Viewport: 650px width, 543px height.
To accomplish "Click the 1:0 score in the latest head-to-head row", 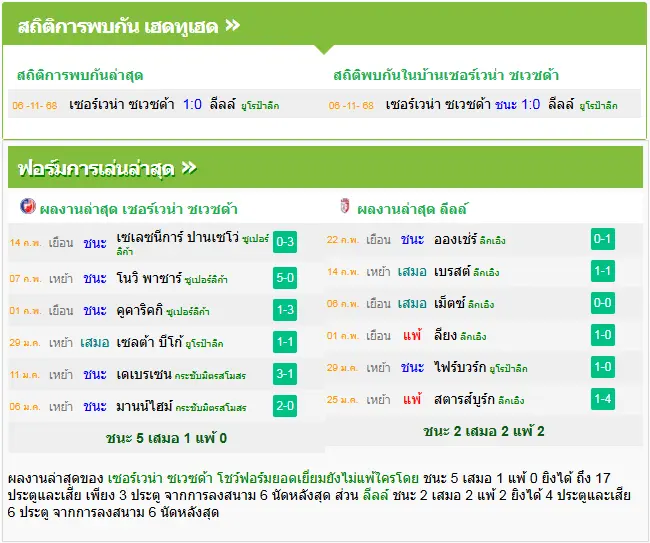I will pyautogui.click(x=192, y=104).
